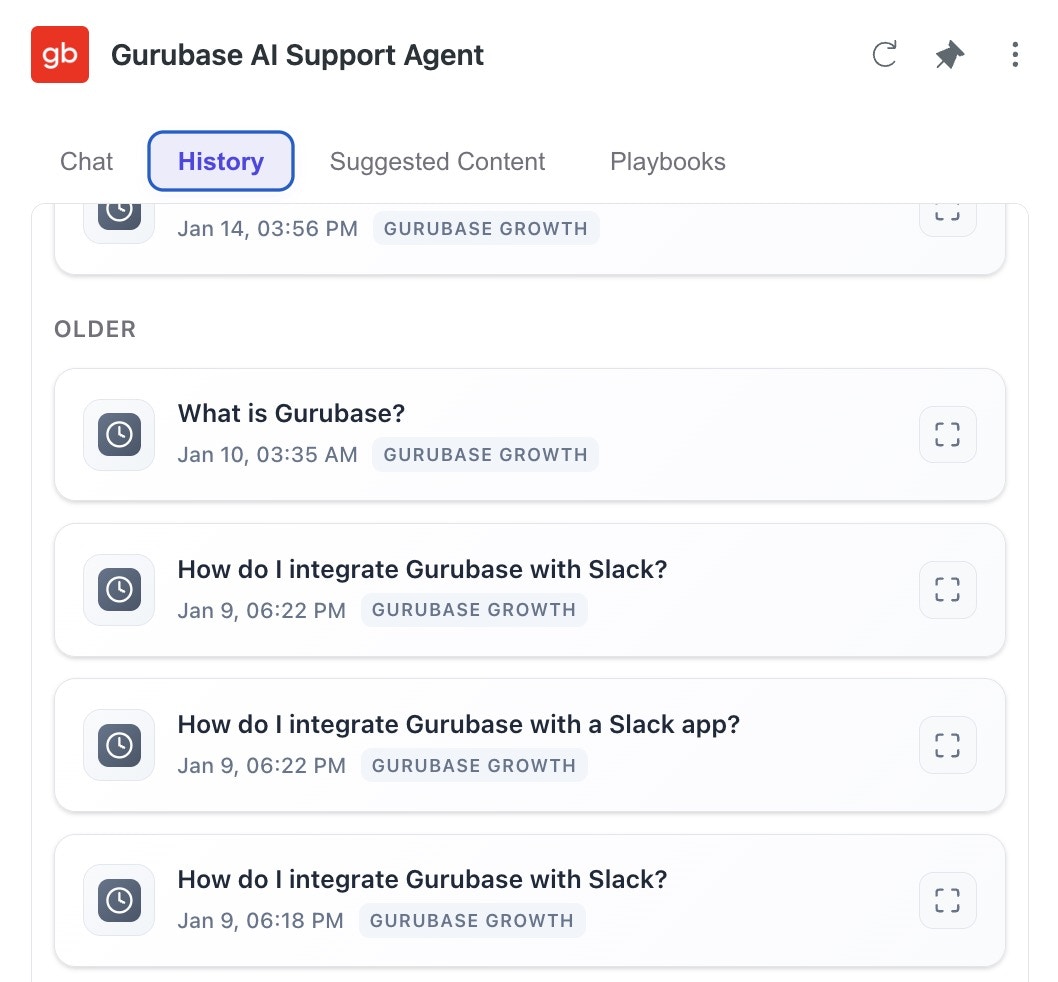The height and width of the screenshot is (982, 1058).
Task: Click the Gurubase logo icon
Action: [60, 55]
